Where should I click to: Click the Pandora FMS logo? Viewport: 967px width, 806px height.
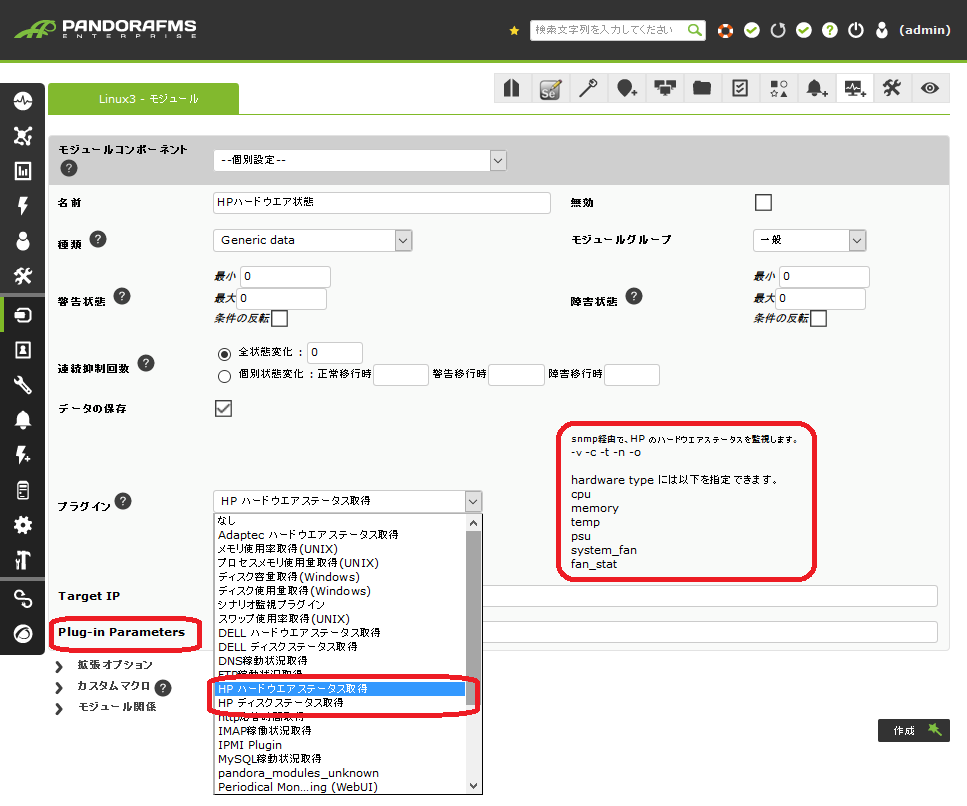(106, 29)
